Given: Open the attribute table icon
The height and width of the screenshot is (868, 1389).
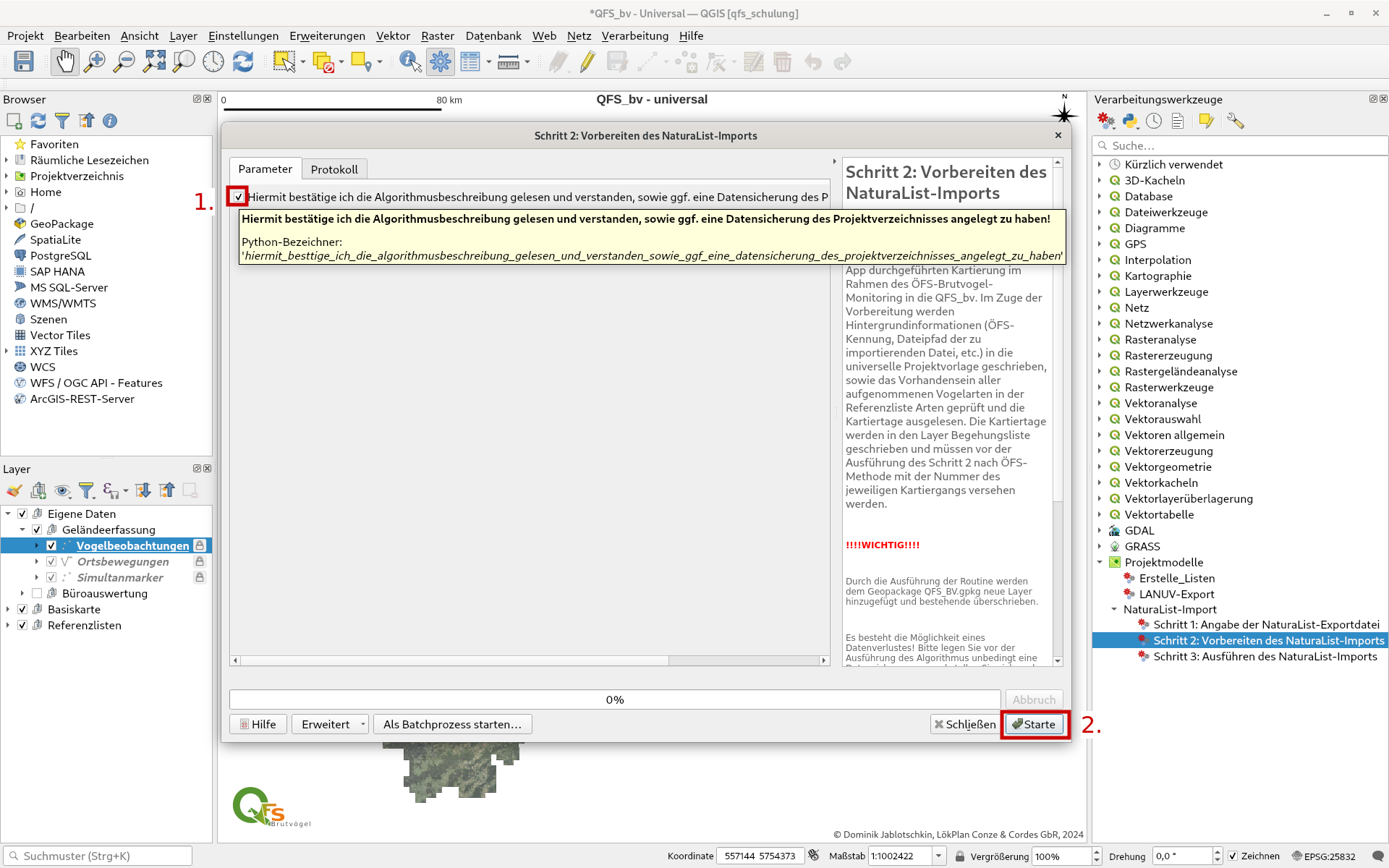Looking at the screenshot, I should click(x=470, y=62).
